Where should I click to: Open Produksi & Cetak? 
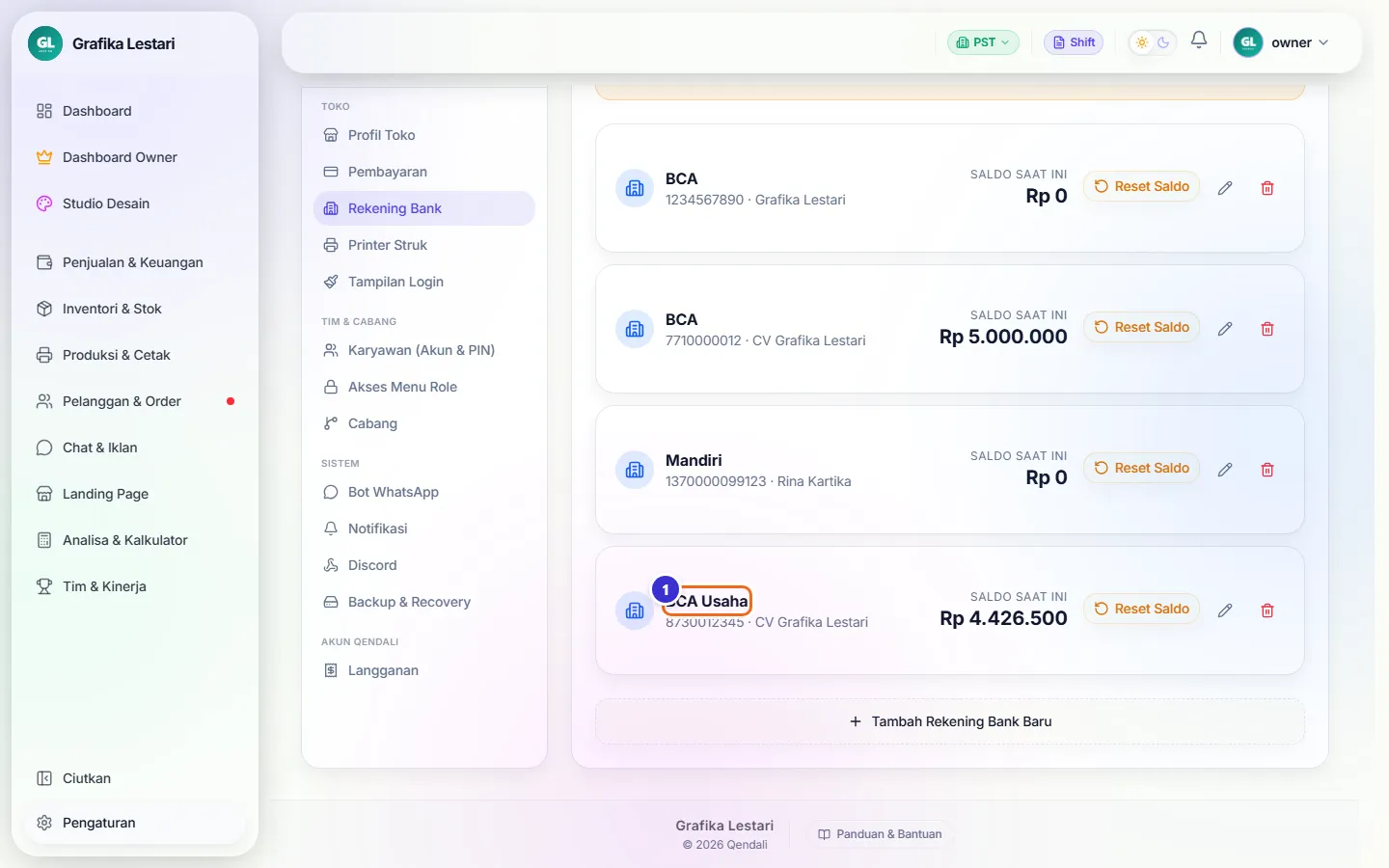click(135, 355)
